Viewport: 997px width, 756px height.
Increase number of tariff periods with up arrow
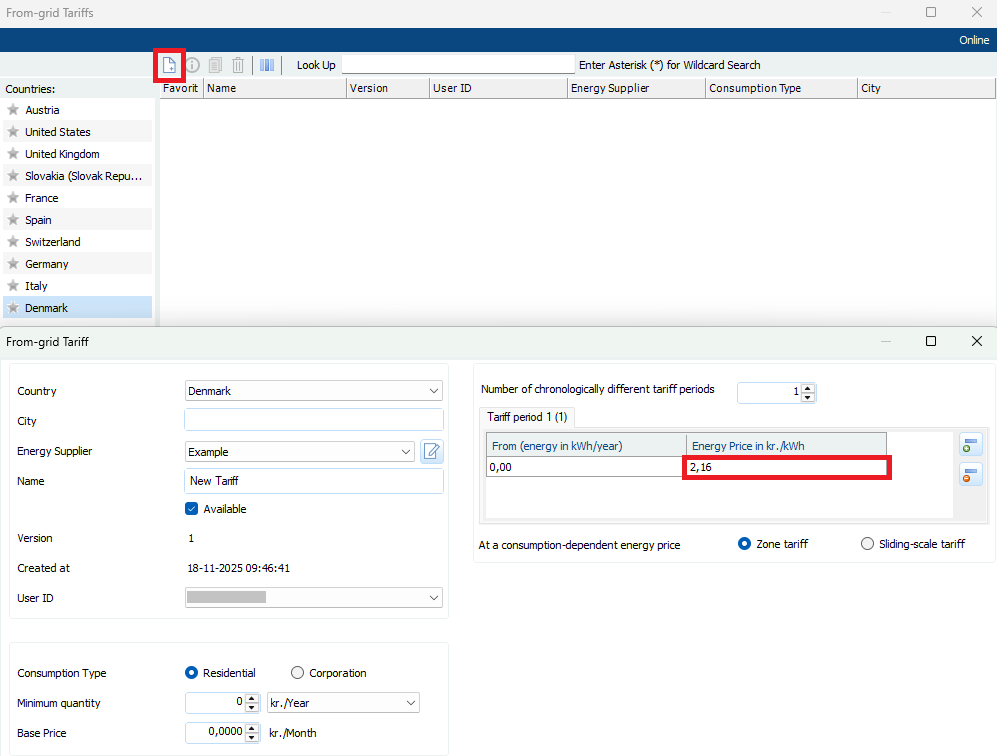[x=808, y=388]
